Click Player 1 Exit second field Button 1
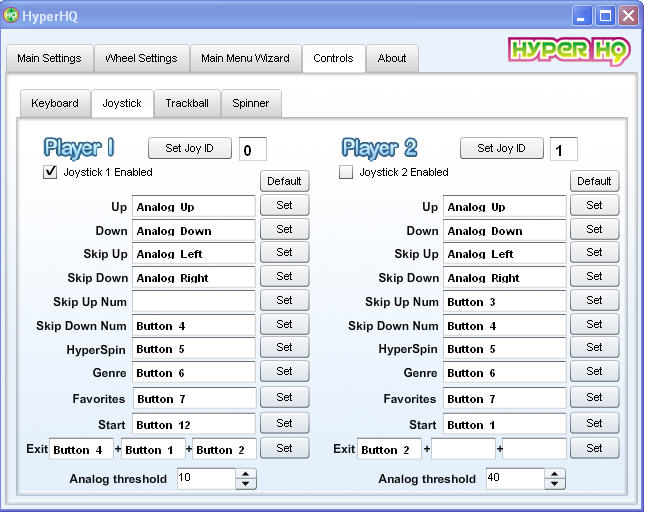The image size is (645, 512). coord(153,449)
